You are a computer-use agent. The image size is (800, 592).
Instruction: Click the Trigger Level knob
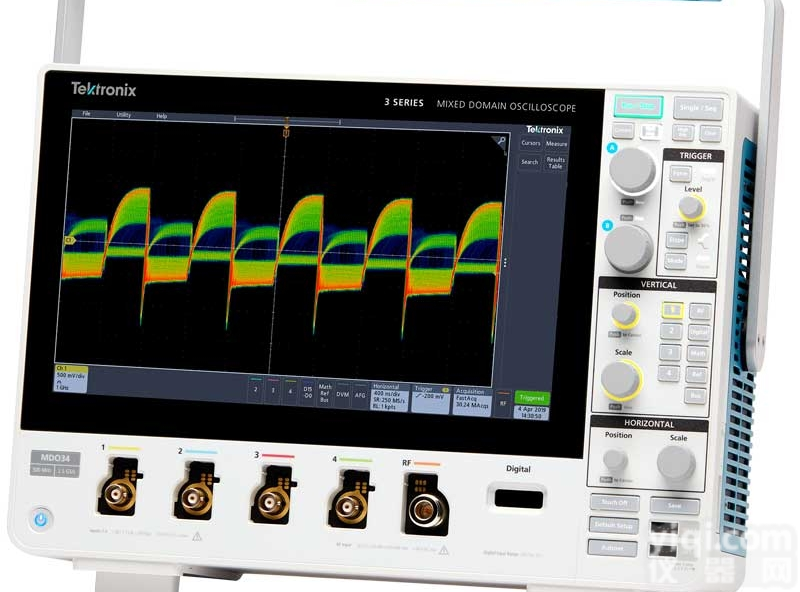point(691,207)
